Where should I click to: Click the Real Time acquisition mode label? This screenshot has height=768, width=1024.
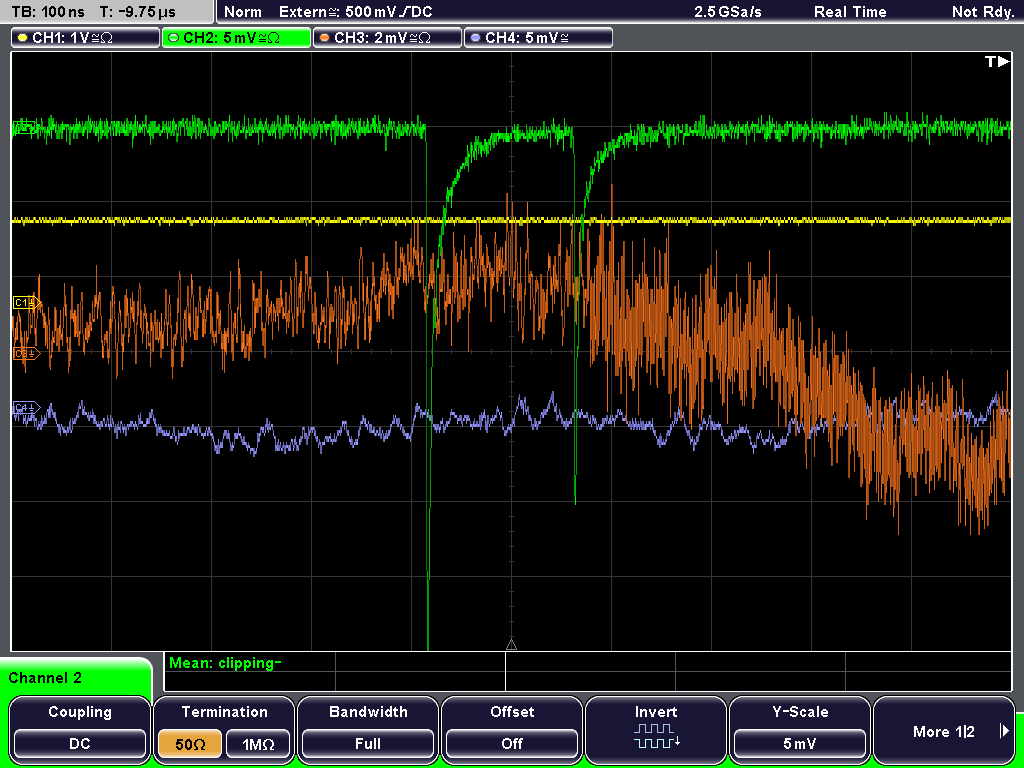(850, 12)
